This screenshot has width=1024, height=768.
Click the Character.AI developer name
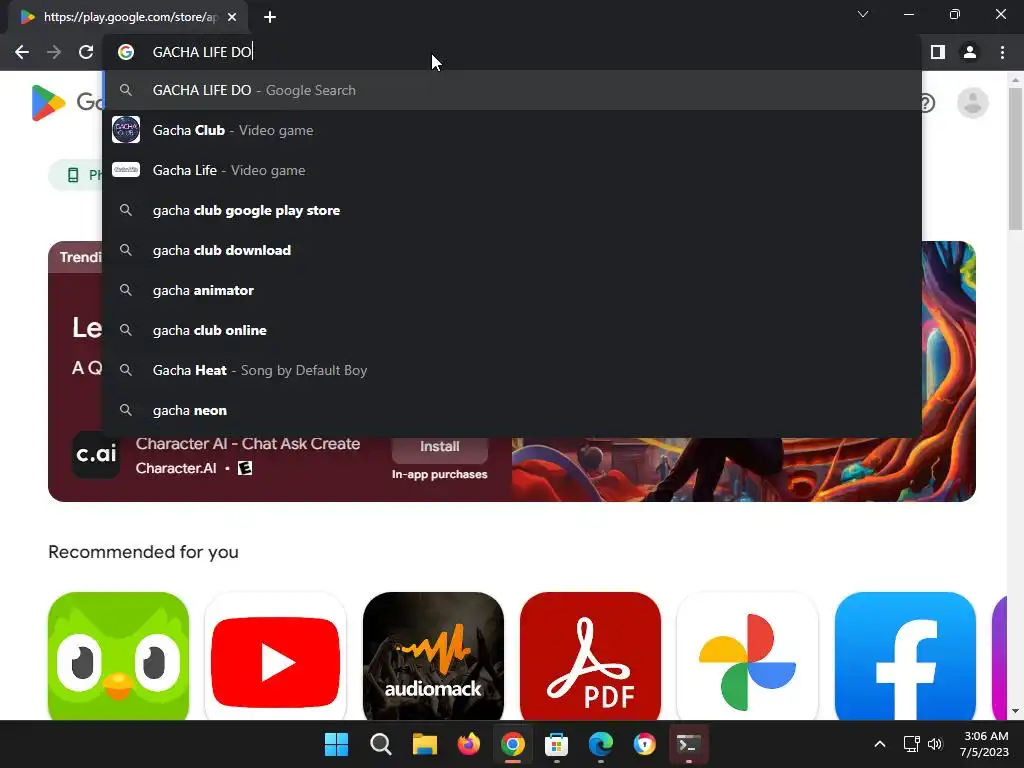[x=176, y=468]
